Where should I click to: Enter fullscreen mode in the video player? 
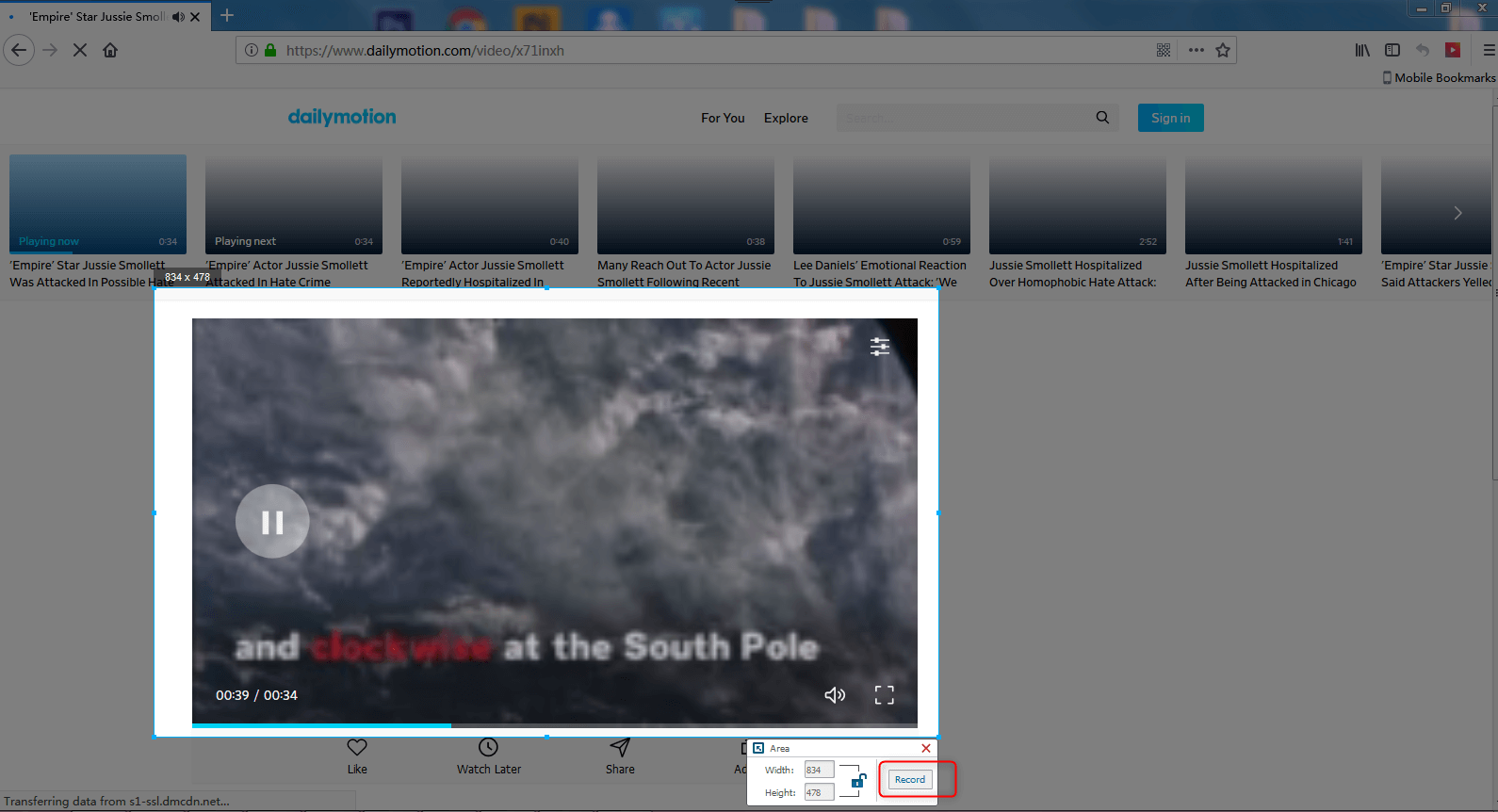884,695
